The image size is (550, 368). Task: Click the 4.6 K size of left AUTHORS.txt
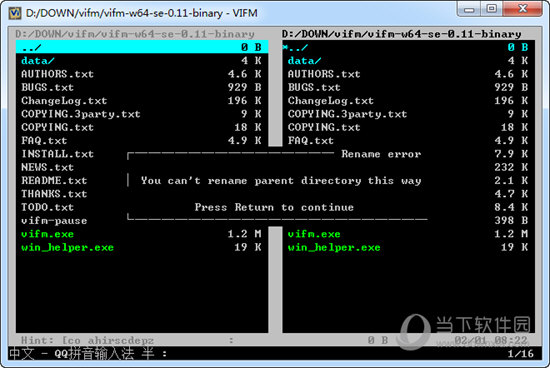[x=244, y=74]
